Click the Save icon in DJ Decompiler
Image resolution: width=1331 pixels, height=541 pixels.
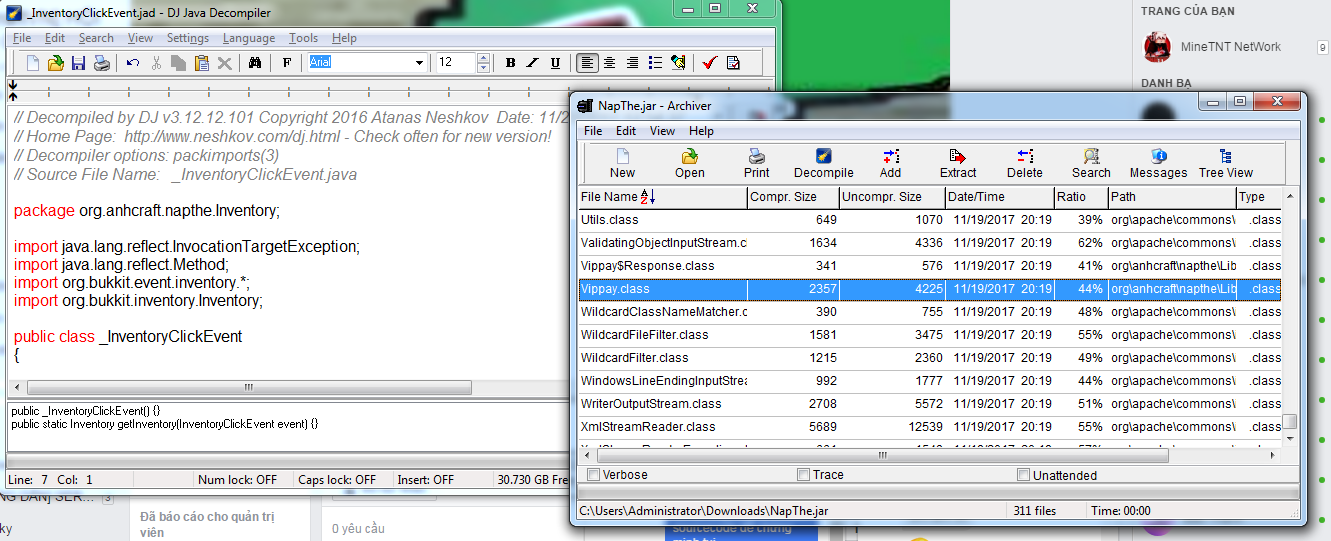(78, 63)
